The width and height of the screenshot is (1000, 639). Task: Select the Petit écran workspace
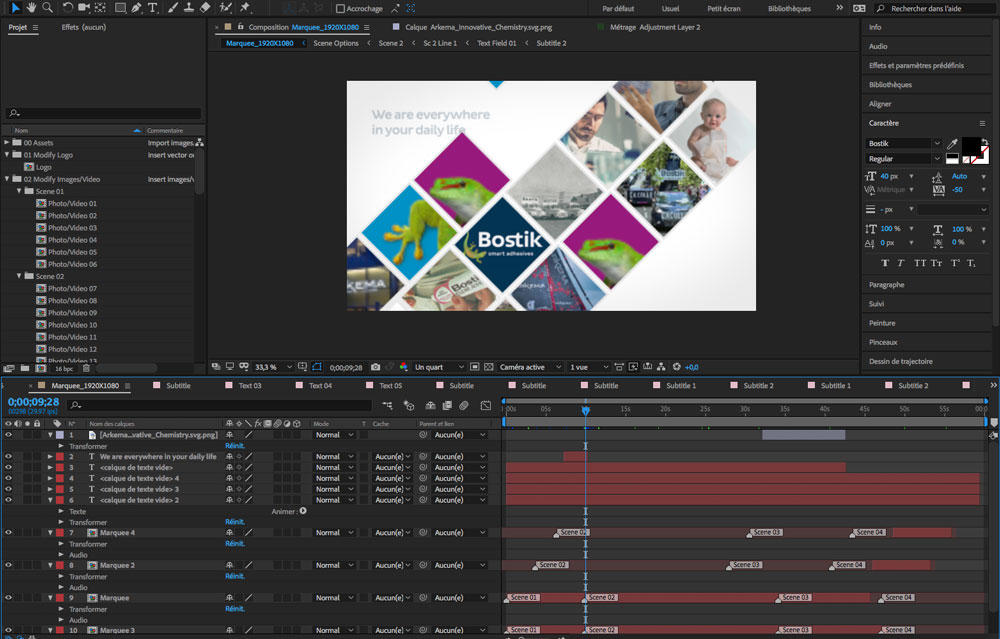(x=723, y=8)
